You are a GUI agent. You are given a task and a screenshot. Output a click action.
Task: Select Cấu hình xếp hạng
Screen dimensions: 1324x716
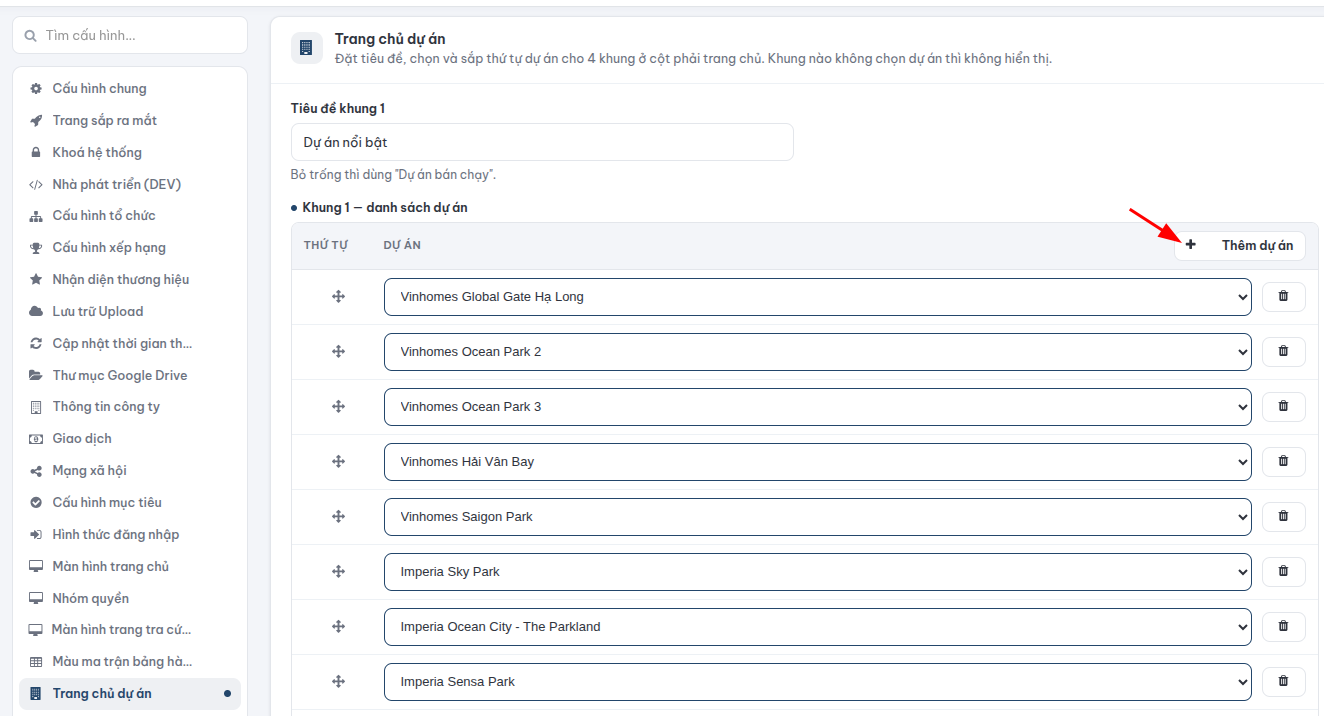130,248
